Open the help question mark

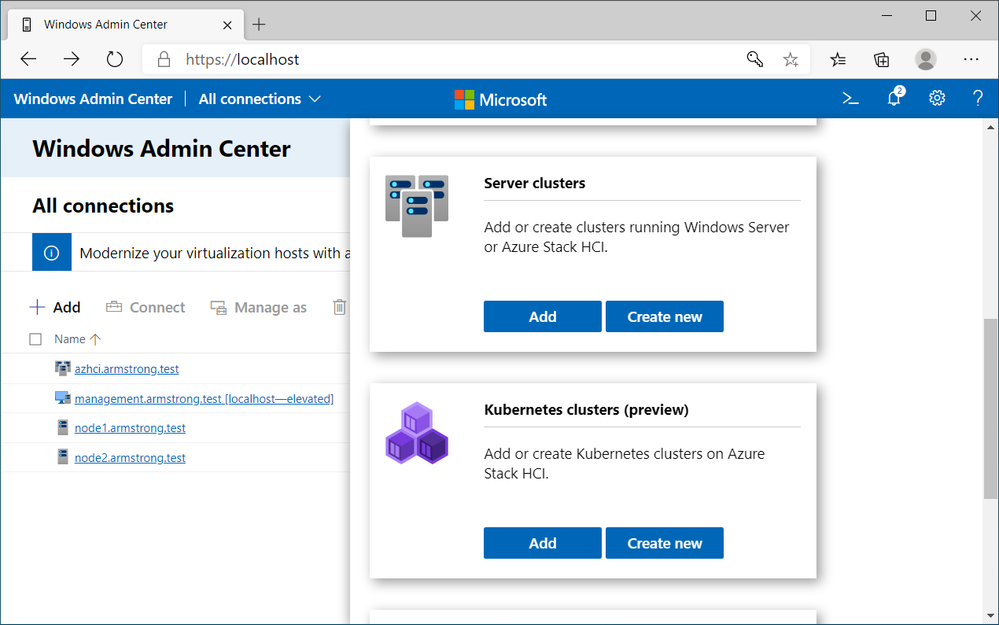tap(977, 98)
